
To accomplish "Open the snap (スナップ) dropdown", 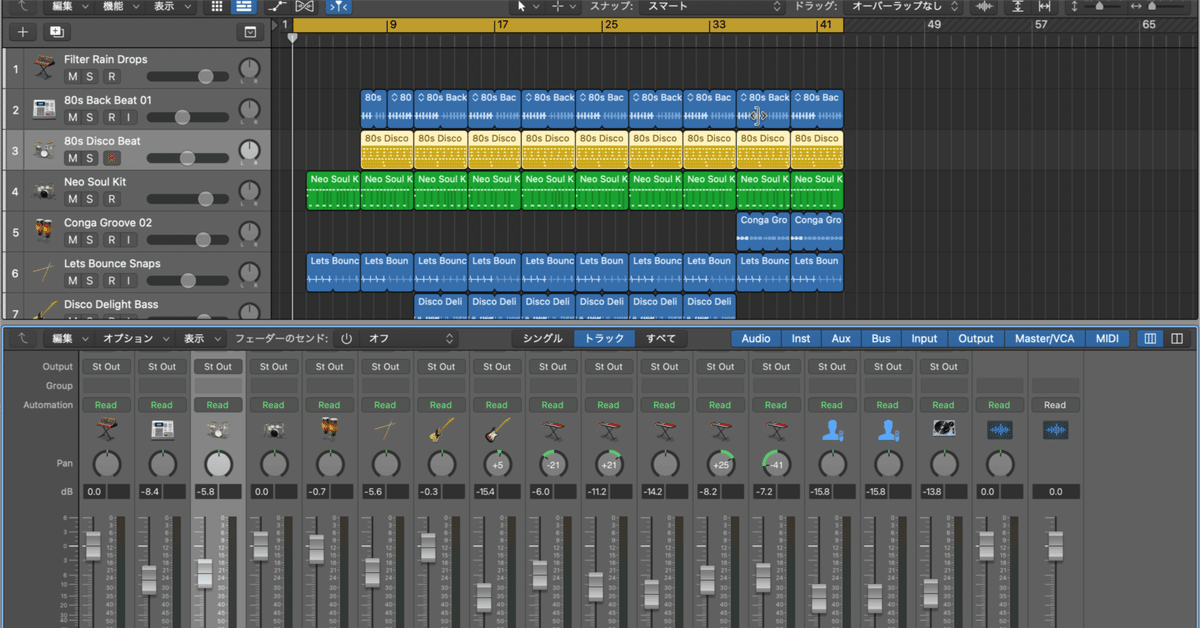I will [x=712, y=7].
